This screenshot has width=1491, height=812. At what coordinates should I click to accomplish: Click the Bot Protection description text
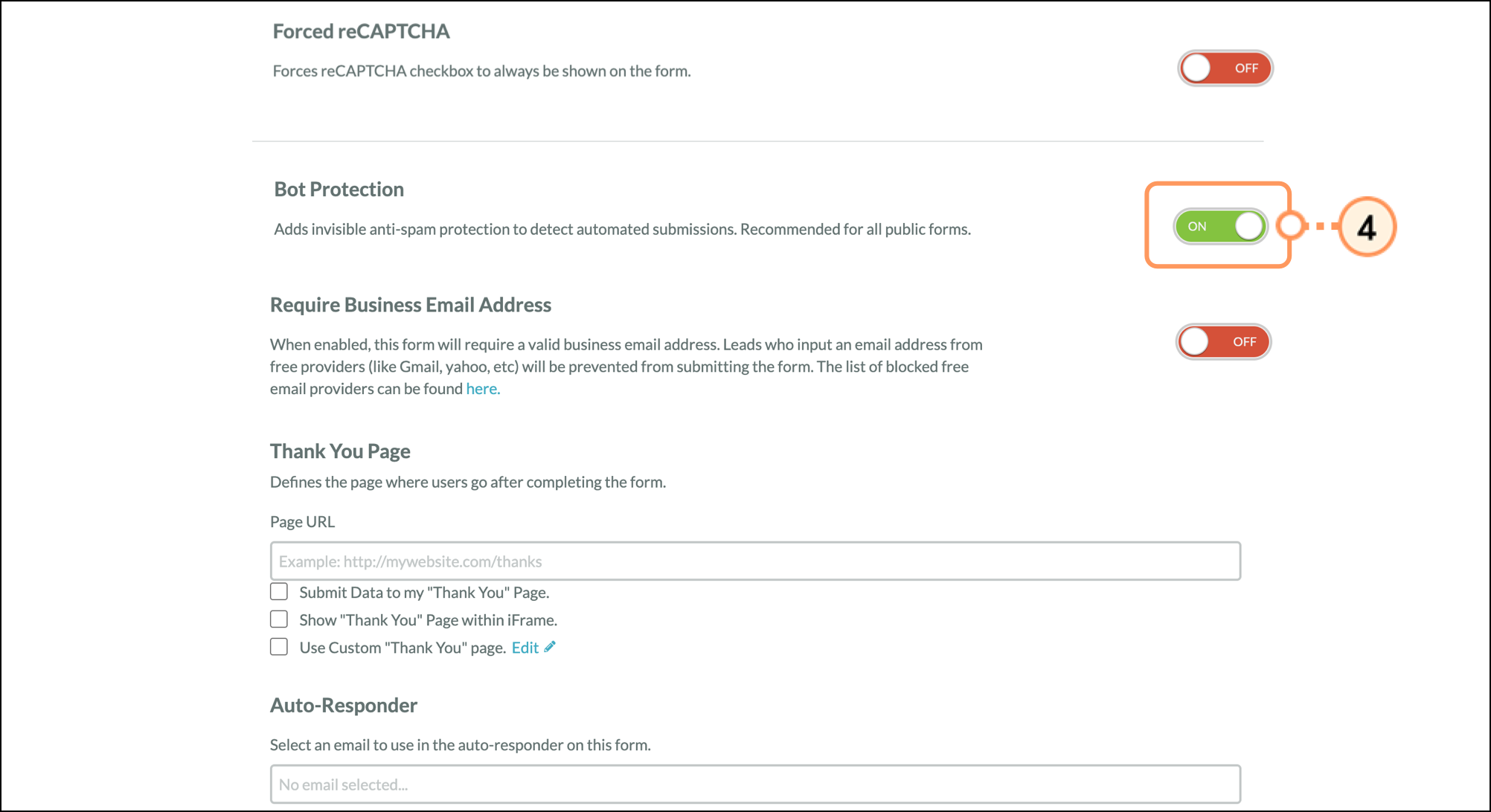[622, 230]
